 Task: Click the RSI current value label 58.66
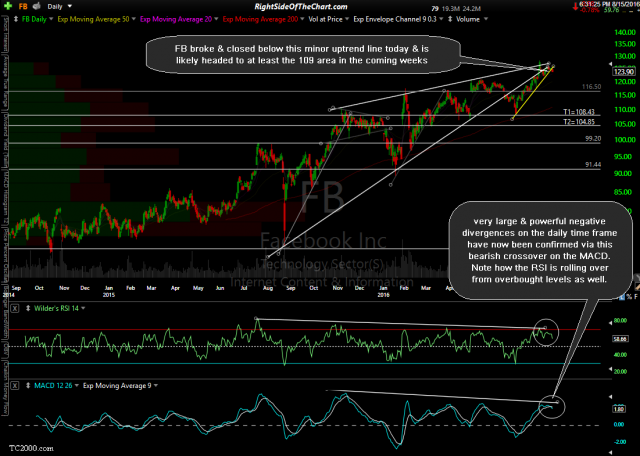(620, 338)
